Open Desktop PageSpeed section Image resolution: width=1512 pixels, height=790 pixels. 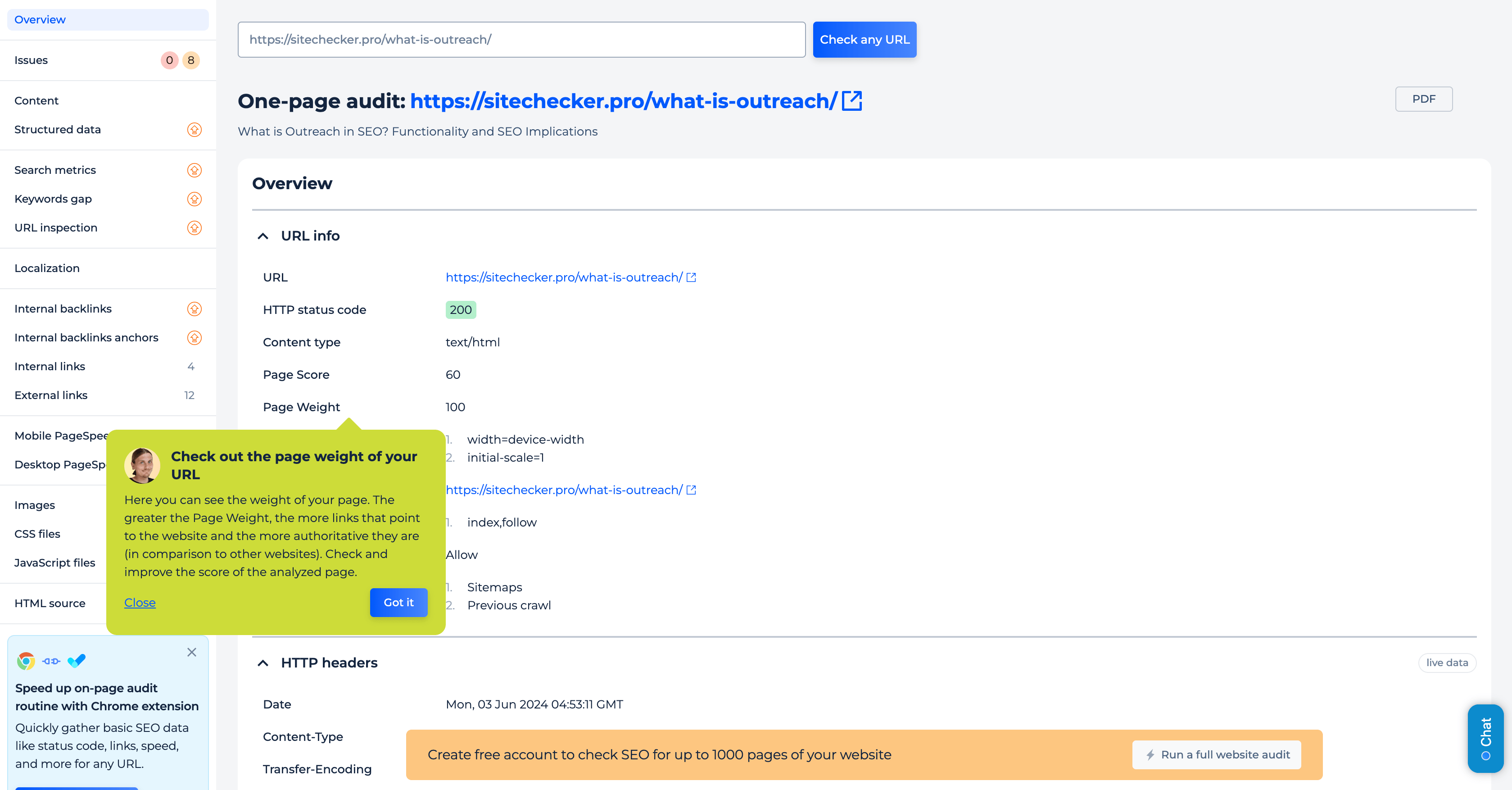tap(60, 464)
